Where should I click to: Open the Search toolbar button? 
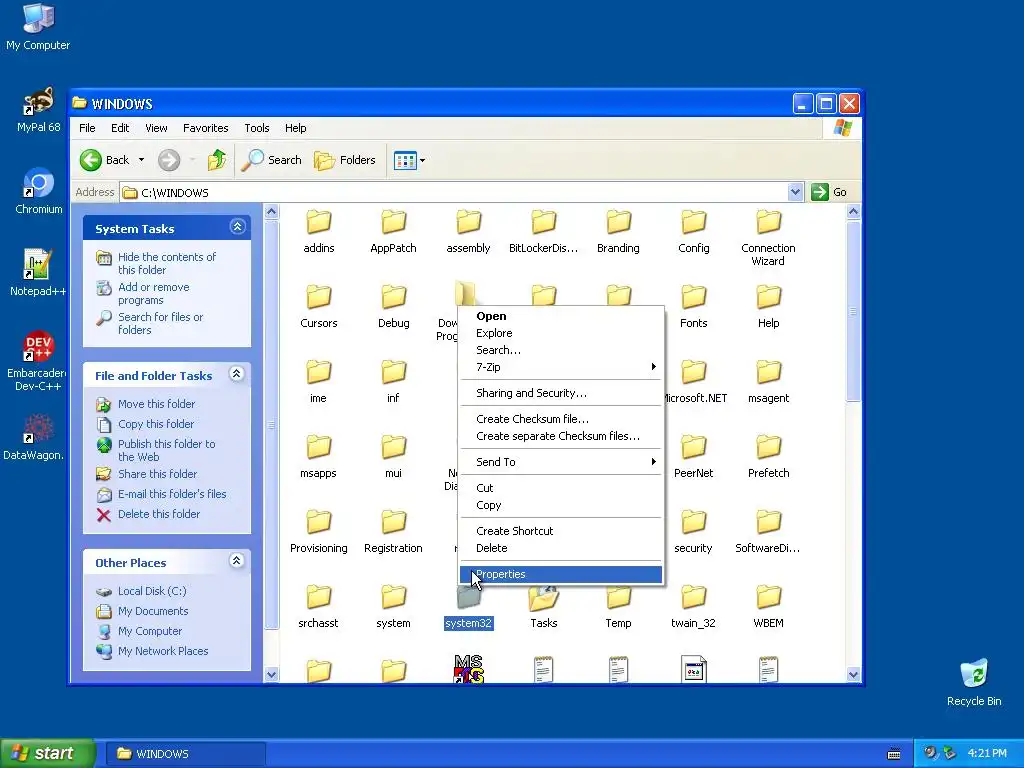coord(272,160)
